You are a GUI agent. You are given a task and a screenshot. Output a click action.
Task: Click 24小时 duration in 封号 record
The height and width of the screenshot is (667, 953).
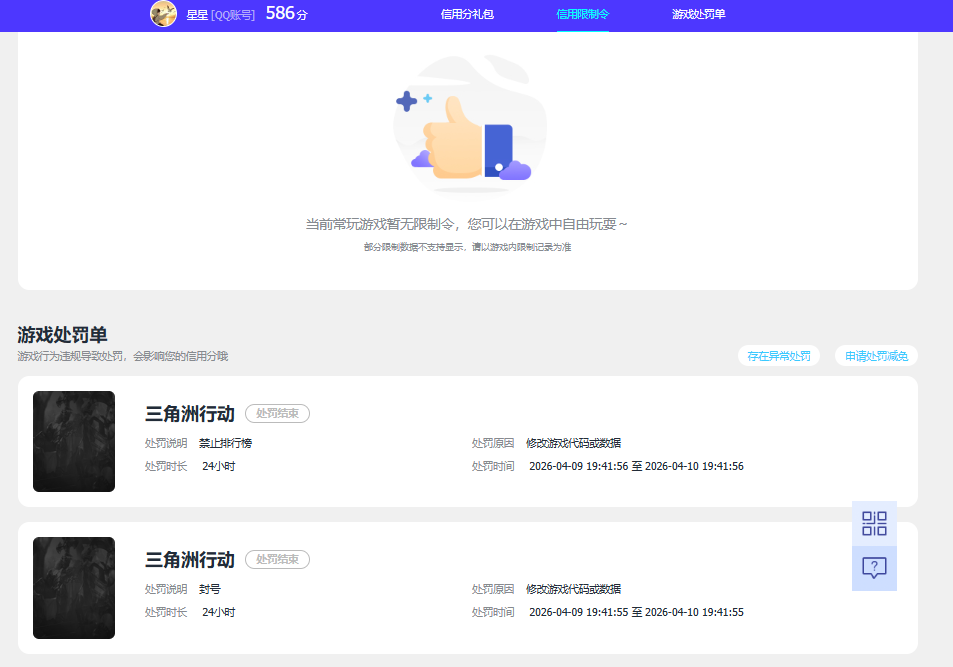219,612
